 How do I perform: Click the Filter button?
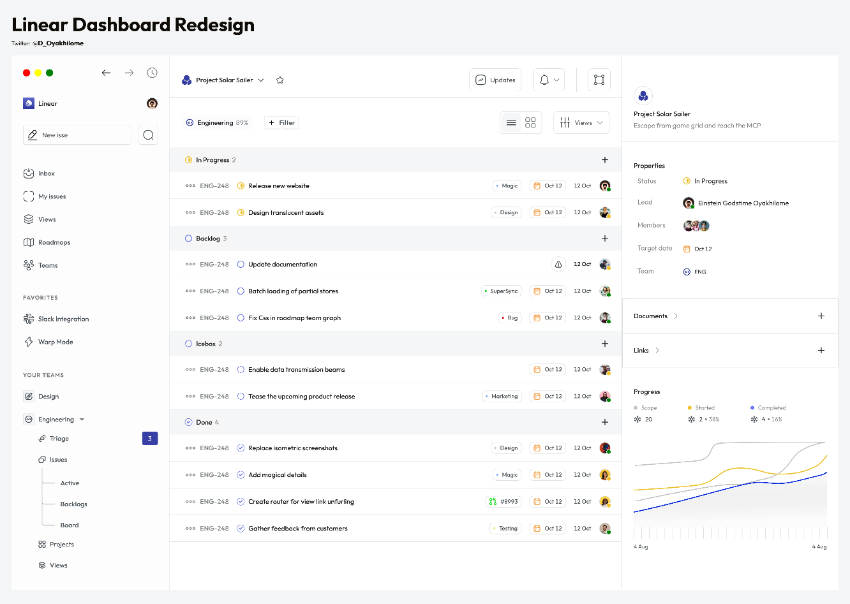281,122
